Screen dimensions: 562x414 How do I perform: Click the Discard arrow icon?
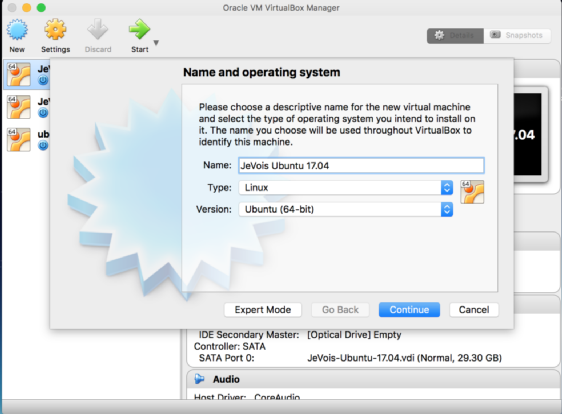tap(97, 29)
